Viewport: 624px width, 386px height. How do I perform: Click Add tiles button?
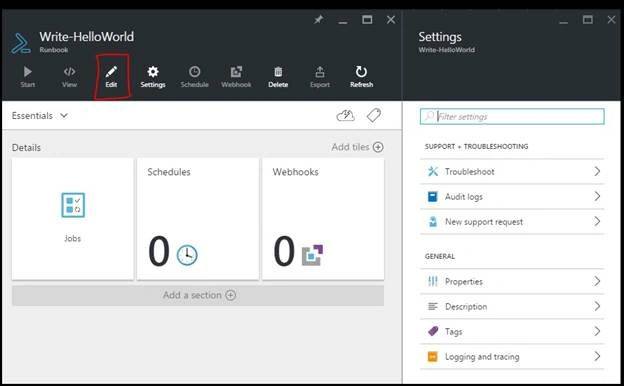tap(357, 147)
